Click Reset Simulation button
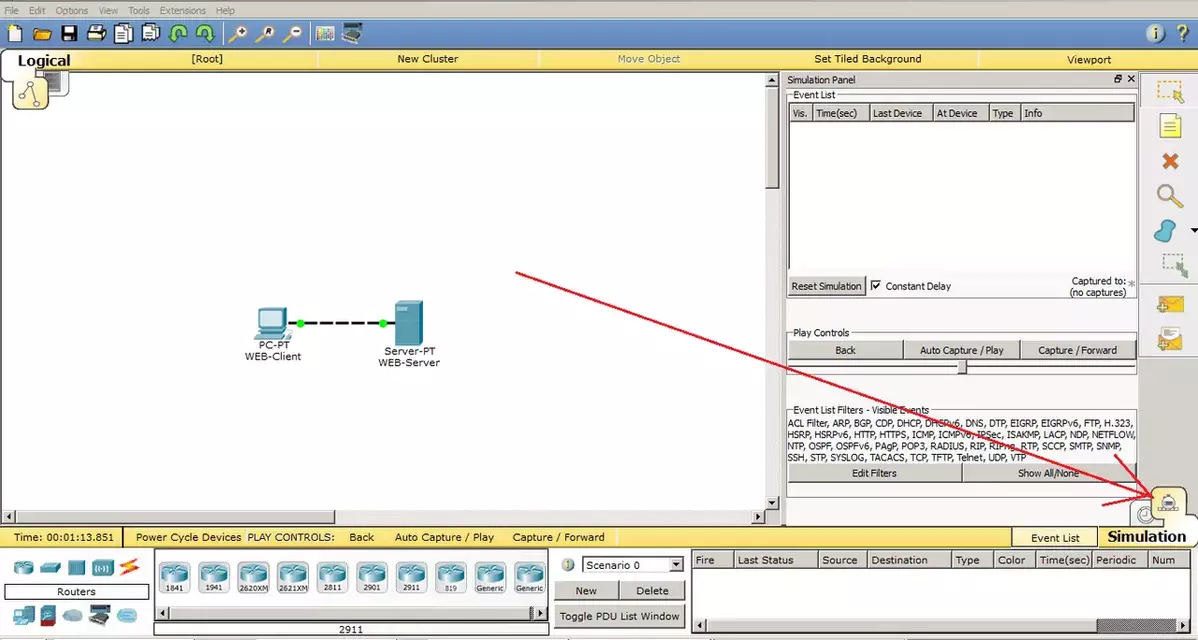 [x=826, y=286]
